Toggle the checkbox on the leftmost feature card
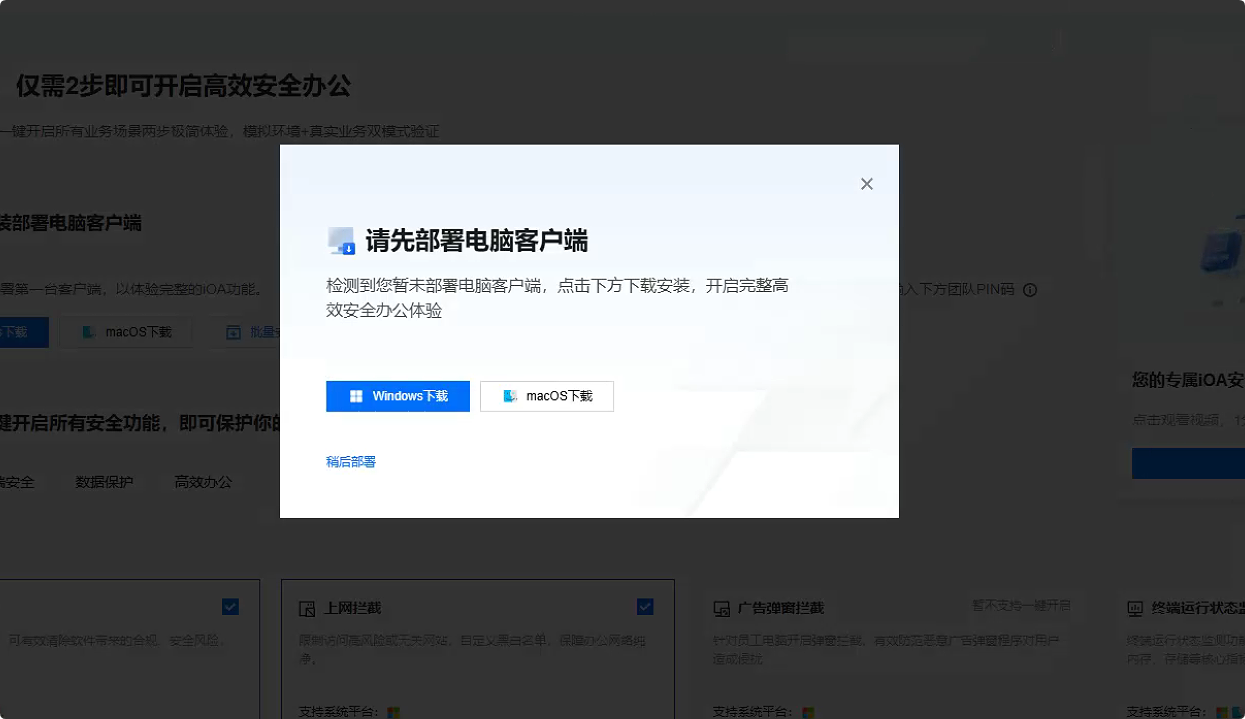Screen dimensions: 1245x719 (231, 607)
